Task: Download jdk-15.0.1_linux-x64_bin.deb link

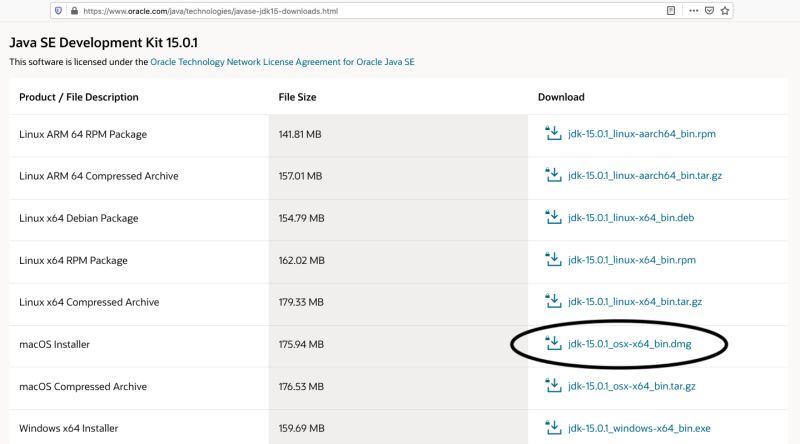Action: coord(631,218)
